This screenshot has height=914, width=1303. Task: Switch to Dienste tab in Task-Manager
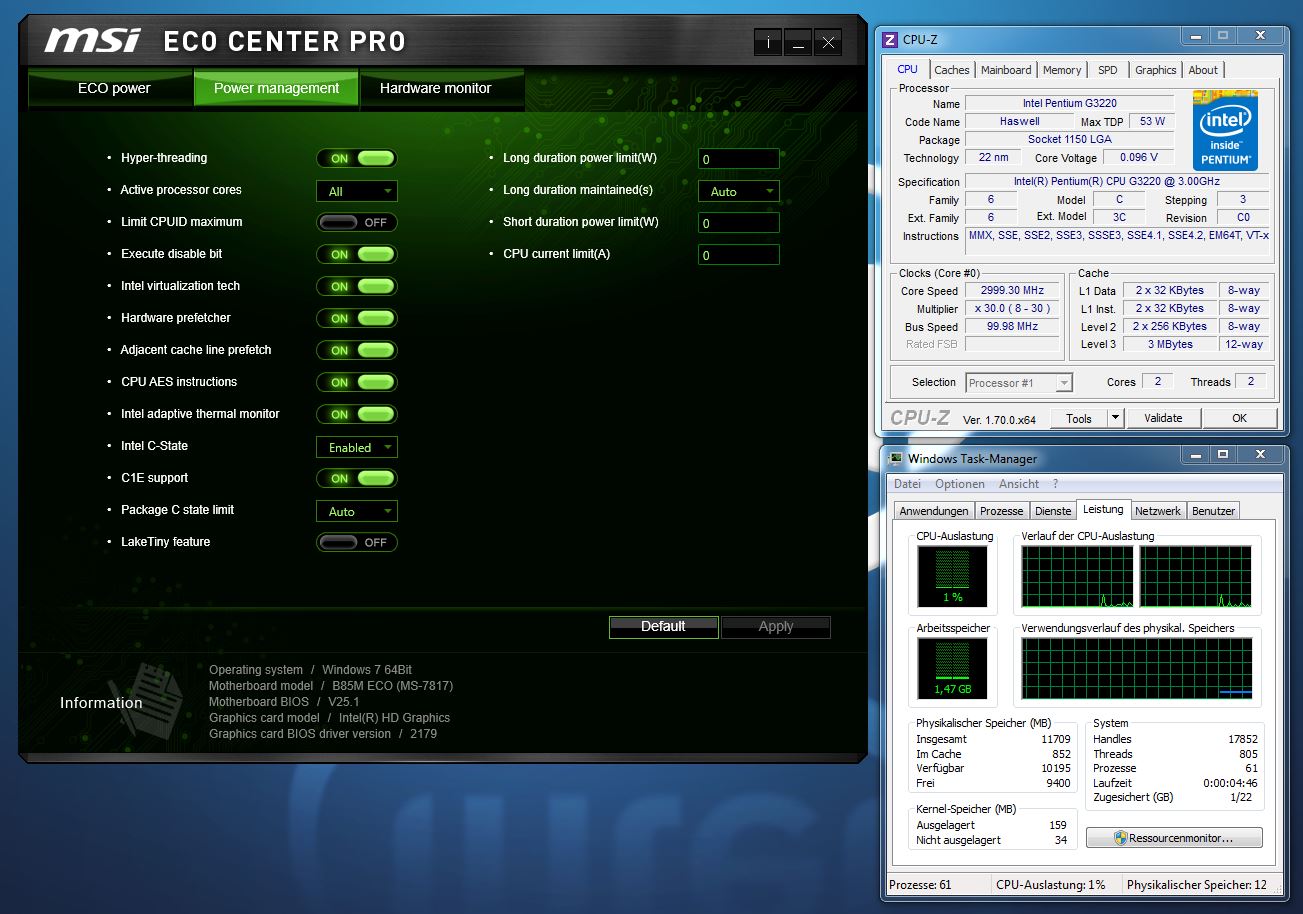pyautogui.click(x=1053, y=511)
